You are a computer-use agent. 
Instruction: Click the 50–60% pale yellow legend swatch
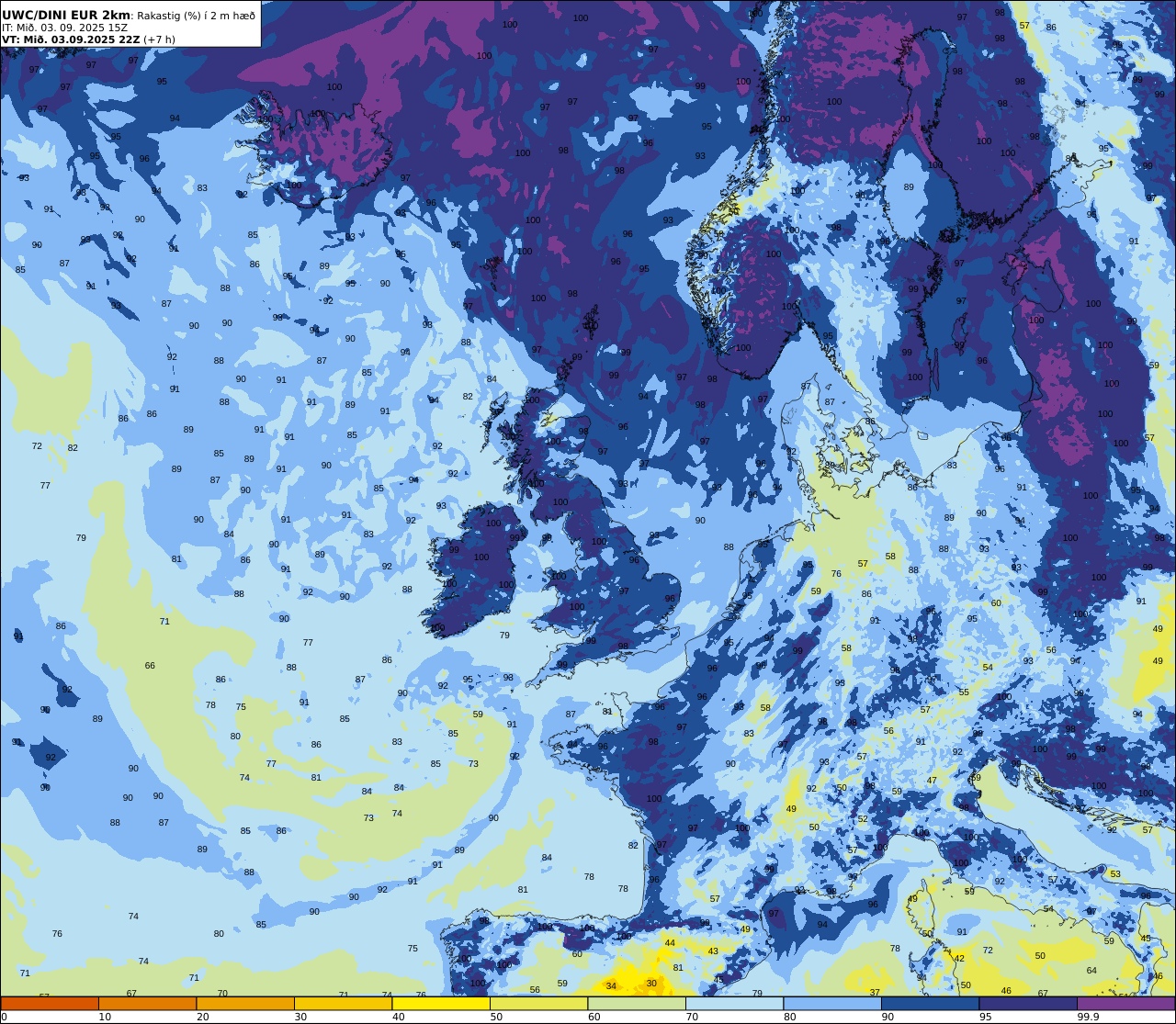pos(538,1004)
